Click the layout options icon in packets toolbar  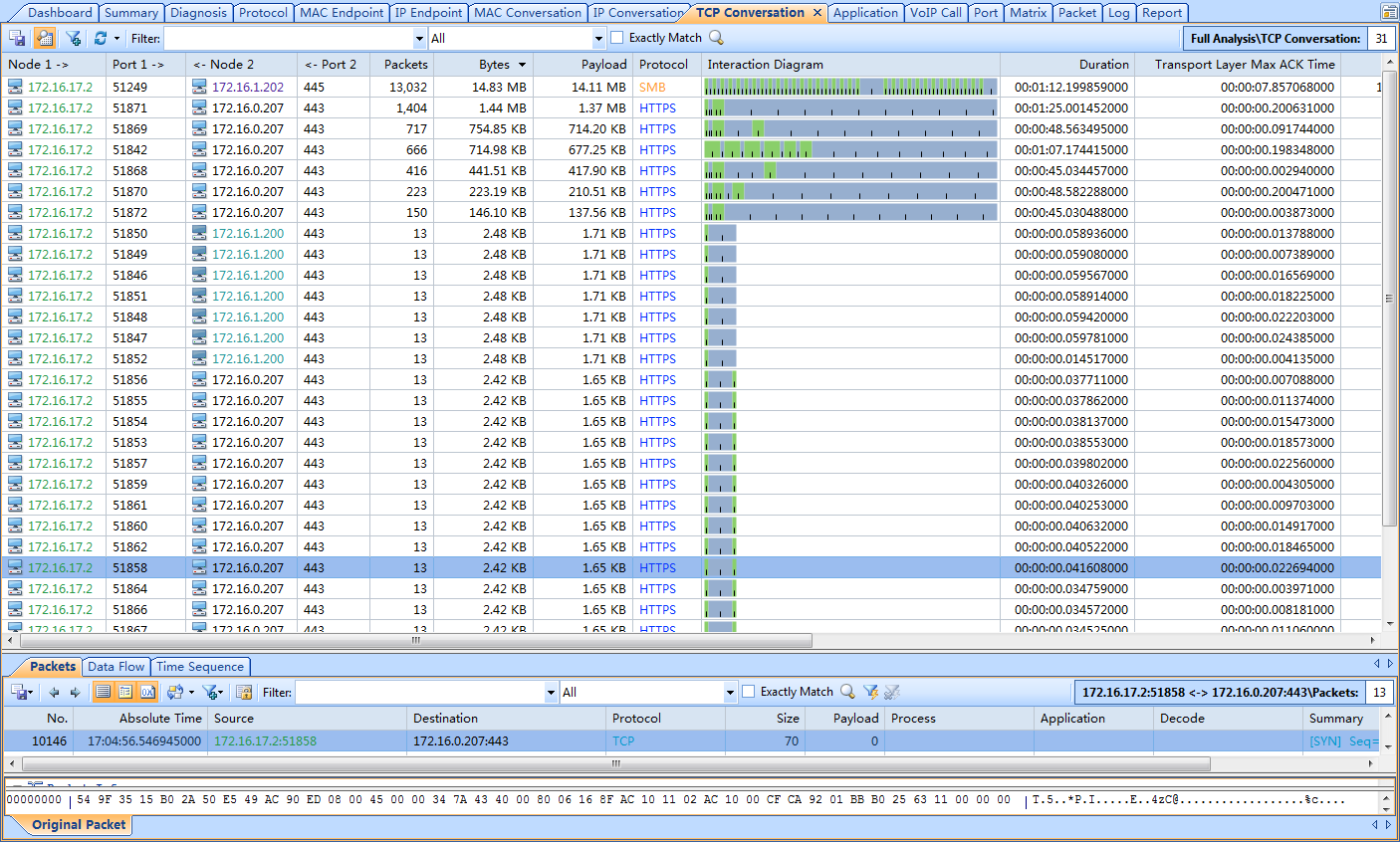175,692
